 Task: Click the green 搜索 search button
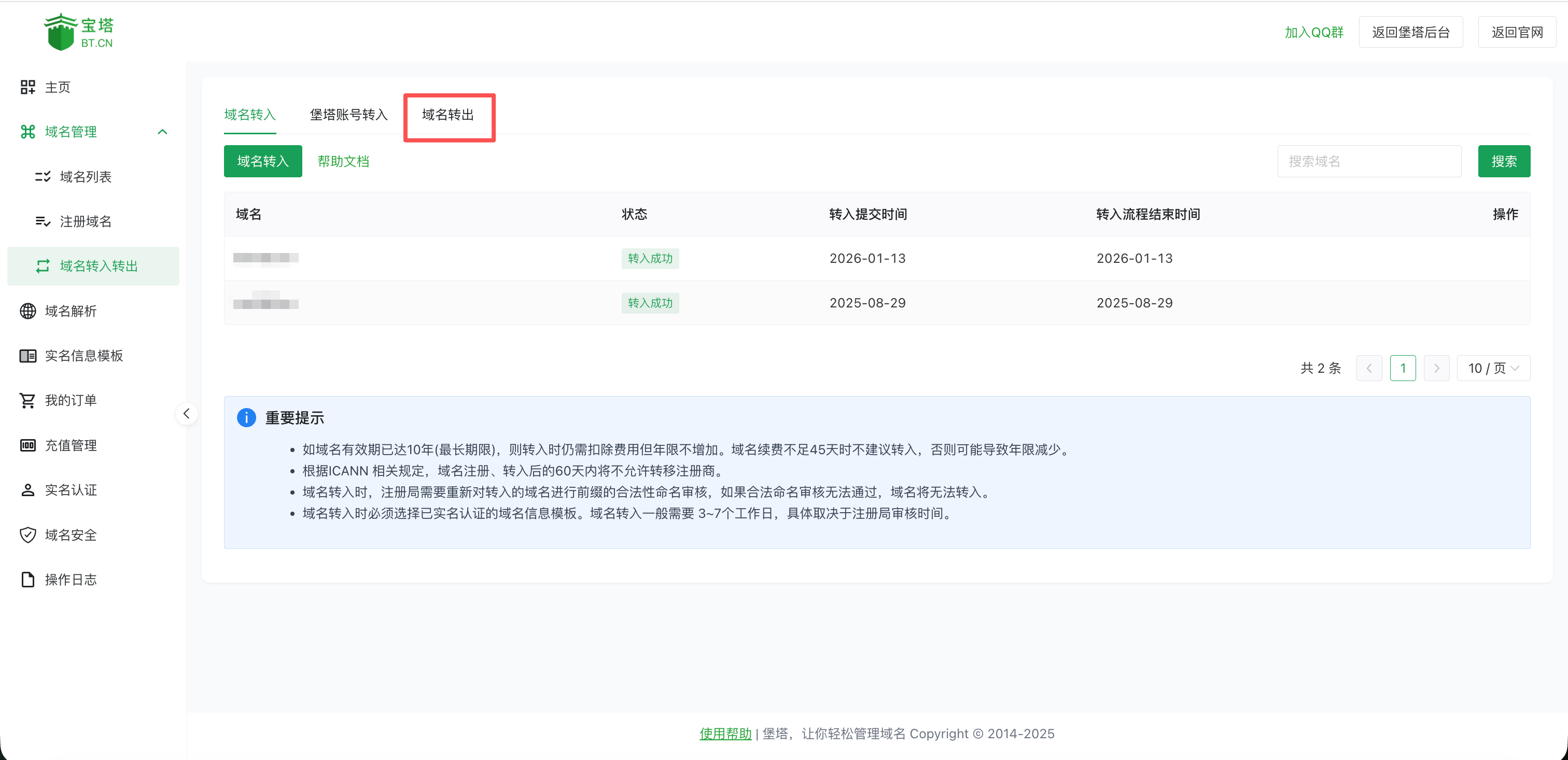tap(1504, 161)
